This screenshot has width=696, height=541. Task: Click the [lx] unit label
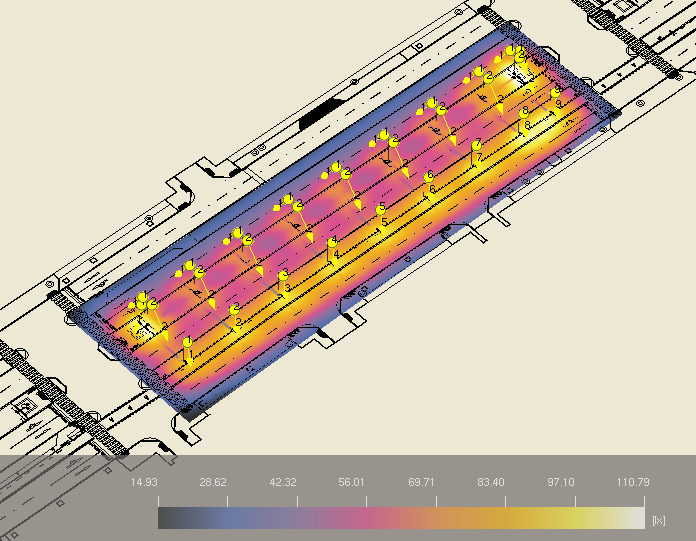click(x=658, y=520)
